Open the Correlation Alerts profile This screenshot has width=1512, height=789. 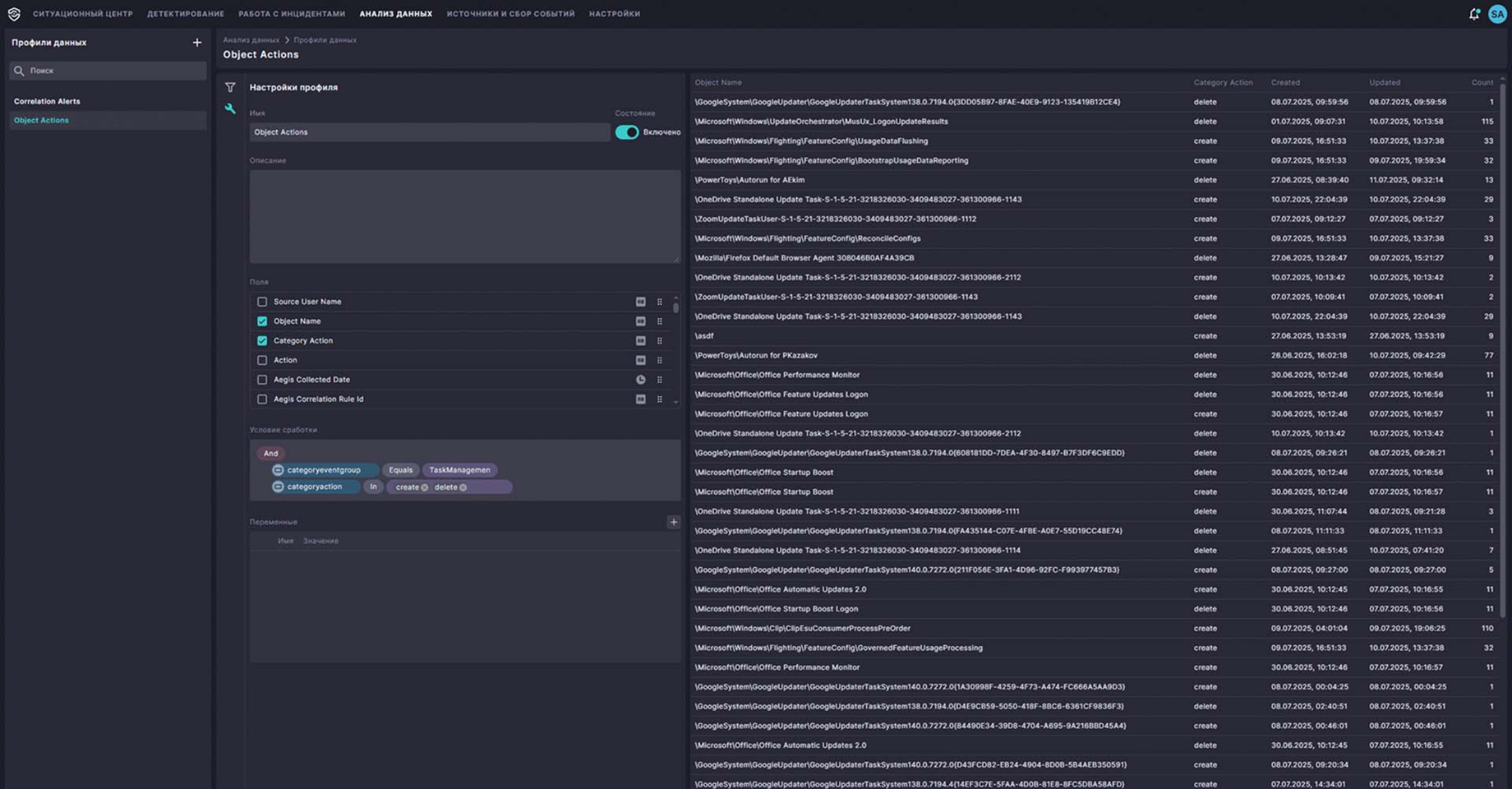click(x=47, y=101)
